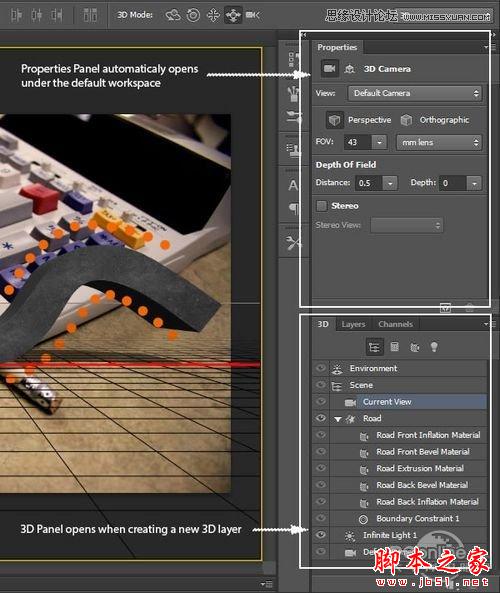
Task: Enable the Stereo checkbox
Action: 321,206
